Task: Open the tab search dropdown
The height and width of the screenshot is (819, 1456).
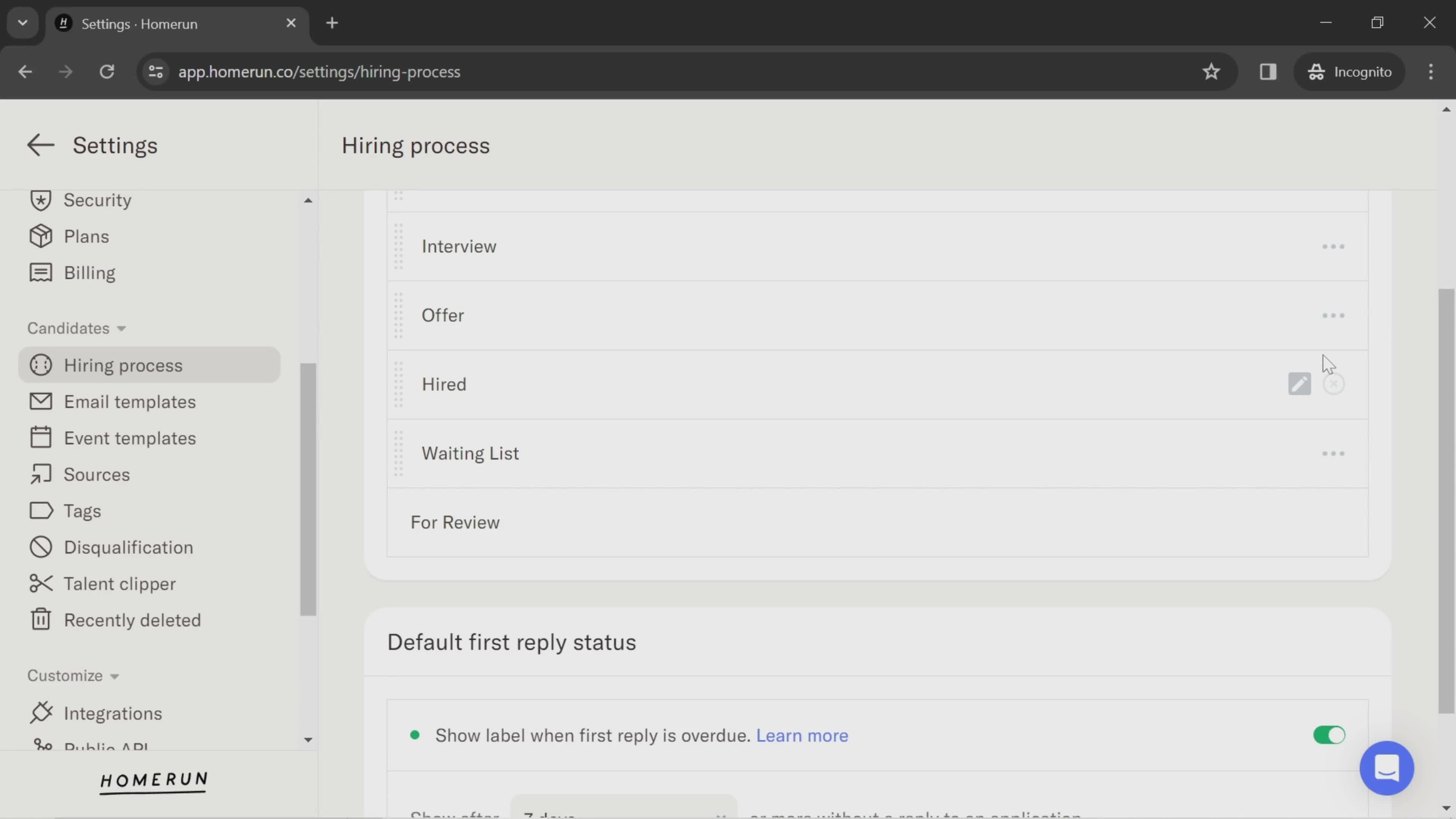Action: tap(23, 23)
